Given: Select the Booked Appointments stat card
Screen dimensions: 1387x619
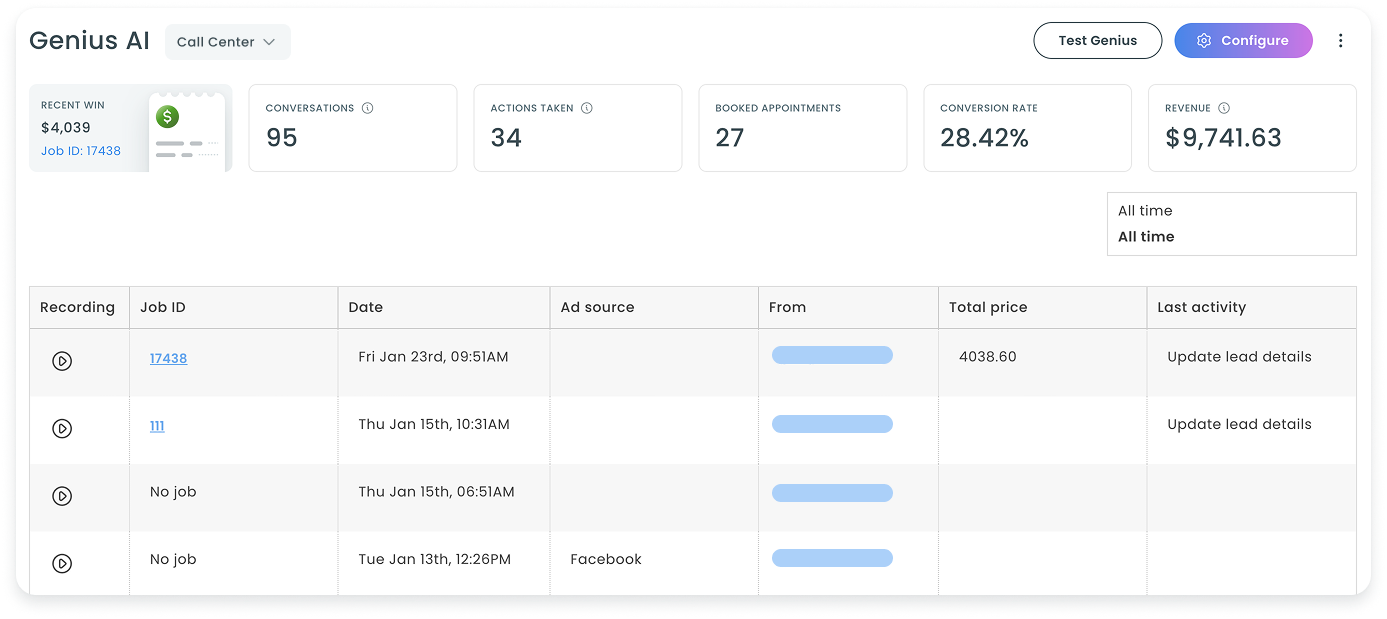Looking at the screenshot, I should [802, 128].
